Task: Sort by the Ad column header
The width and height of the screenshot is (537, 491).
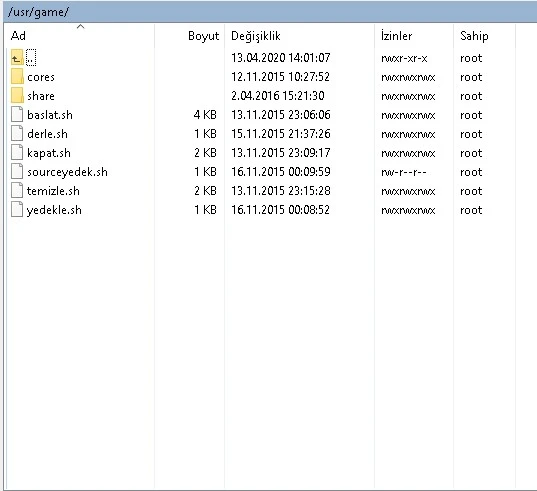Action: [x=79, y=36]
